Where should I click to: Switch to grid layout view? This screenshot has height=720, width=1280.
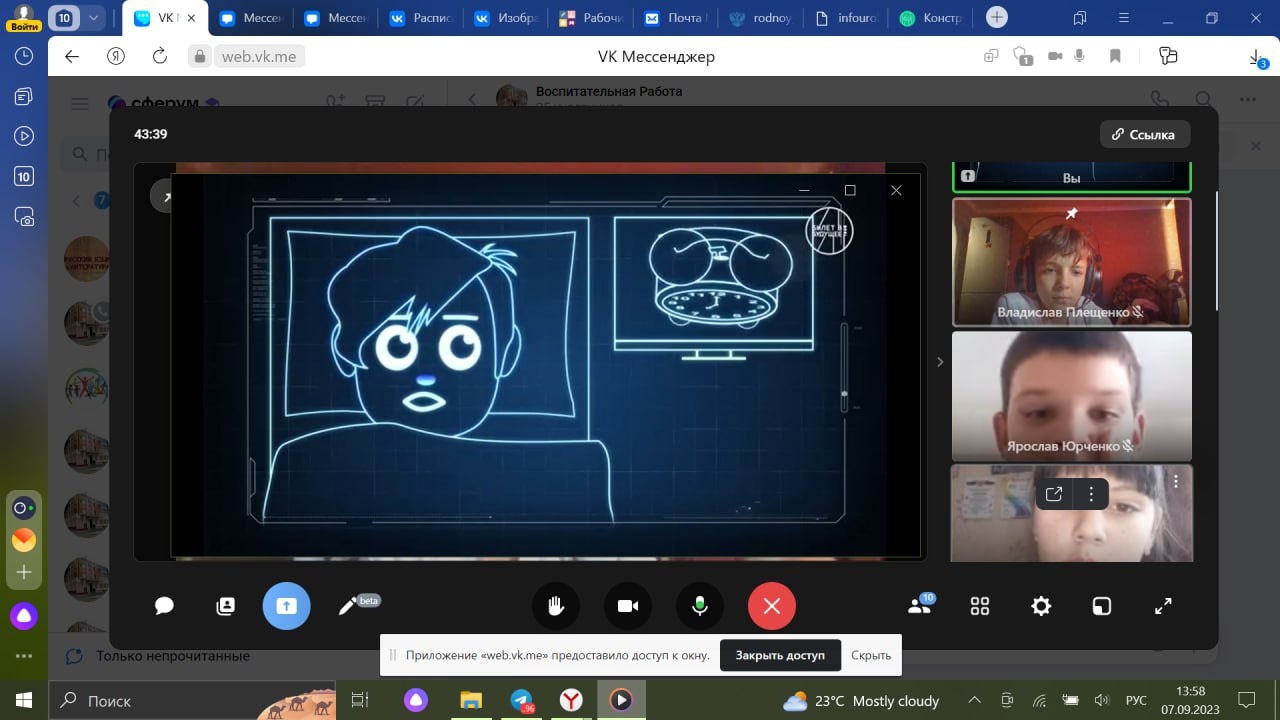pyautogui.click(x=980, y=606)
